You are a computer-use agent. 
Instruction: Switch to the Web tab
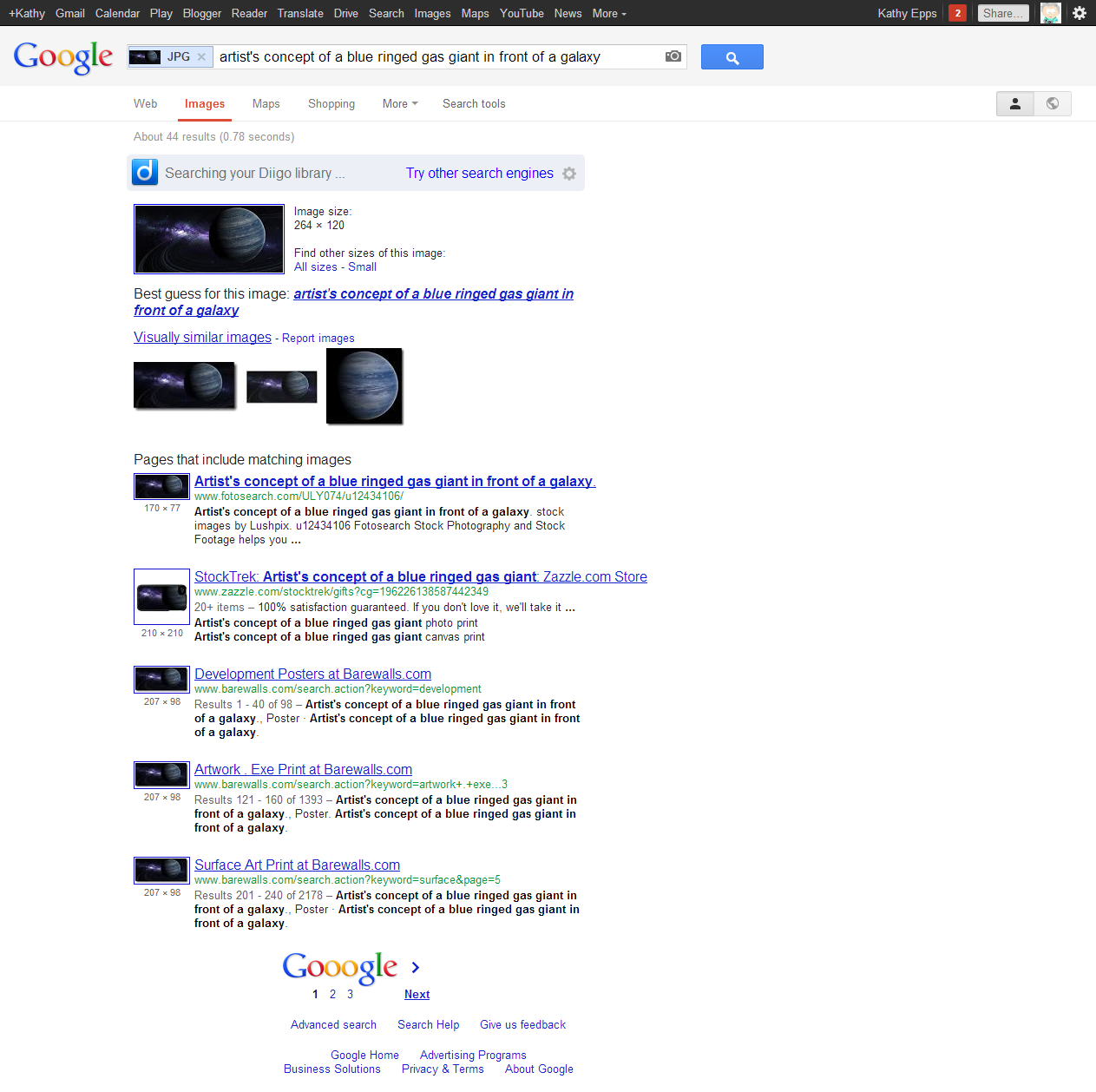coord(146,103)
